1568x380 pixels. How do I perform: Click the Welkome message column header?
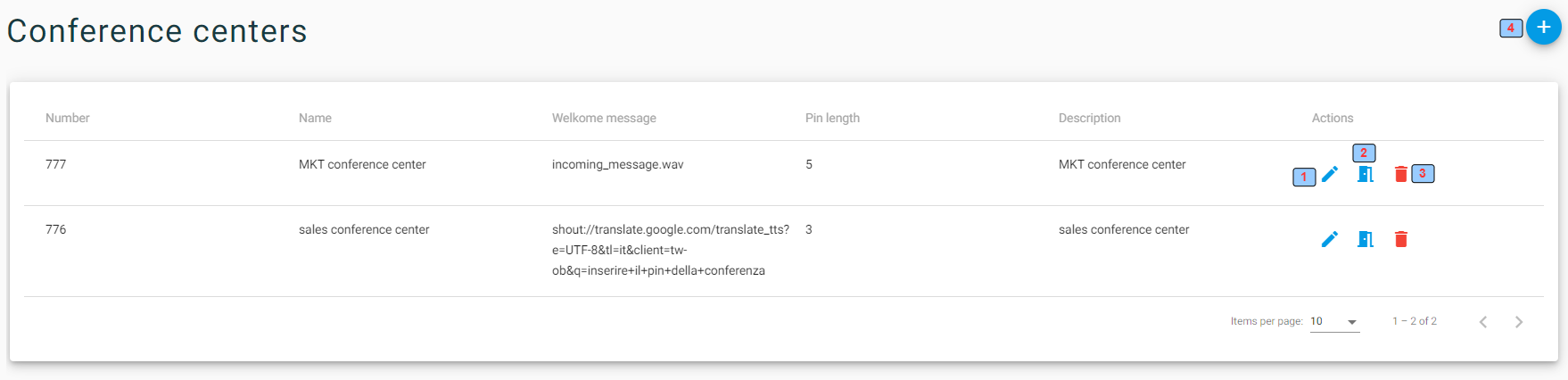604,118
